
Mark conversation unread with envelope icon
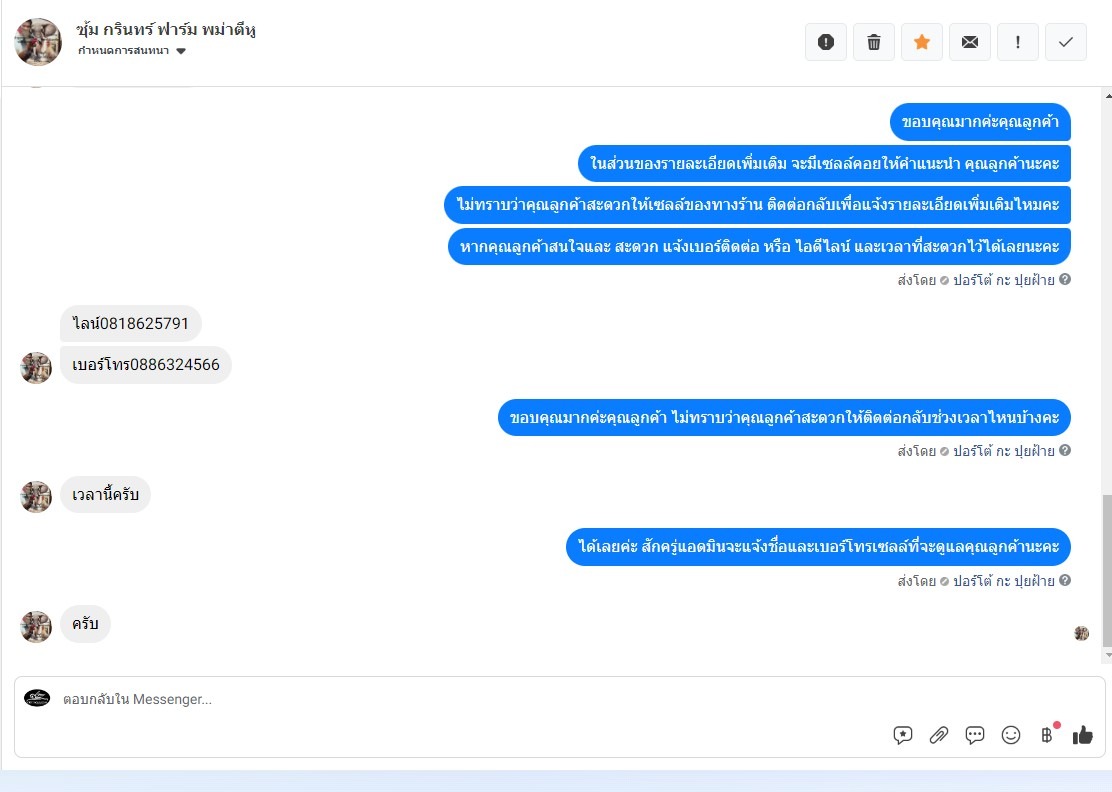click(969, 42)
